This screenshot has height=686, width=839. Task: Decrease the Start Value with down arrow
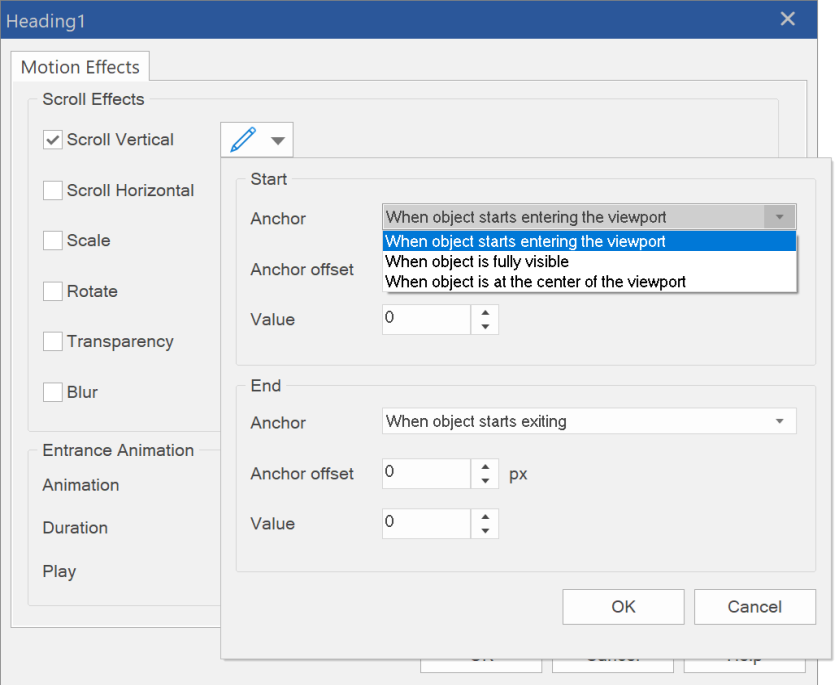coord(485,327)
